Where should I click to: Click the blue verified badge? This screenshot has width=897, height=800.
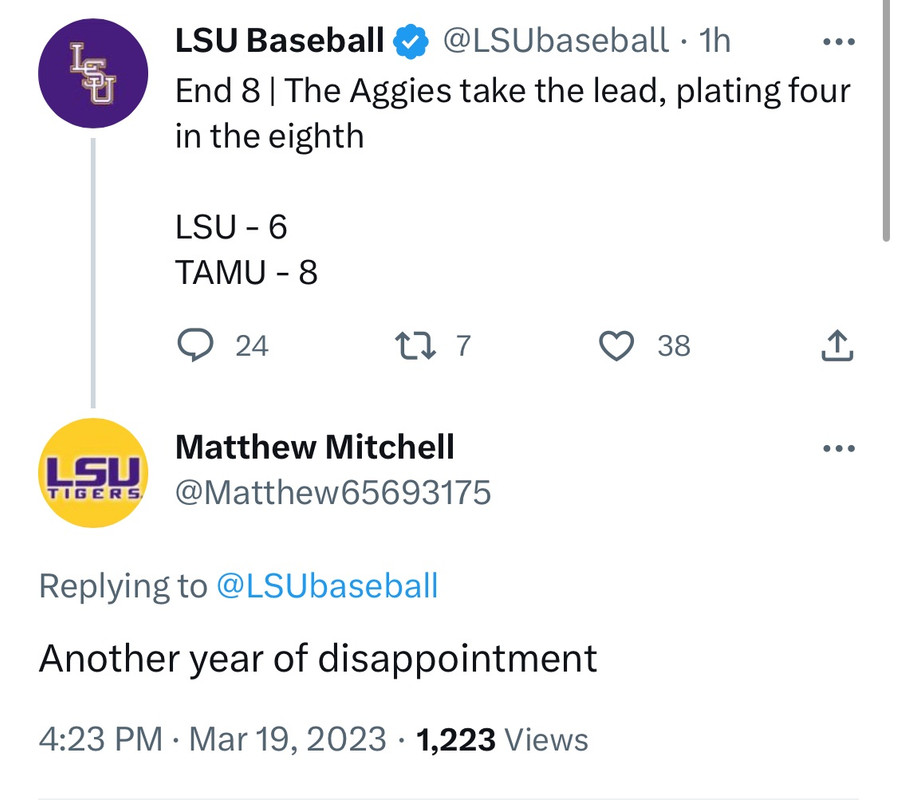410,41
